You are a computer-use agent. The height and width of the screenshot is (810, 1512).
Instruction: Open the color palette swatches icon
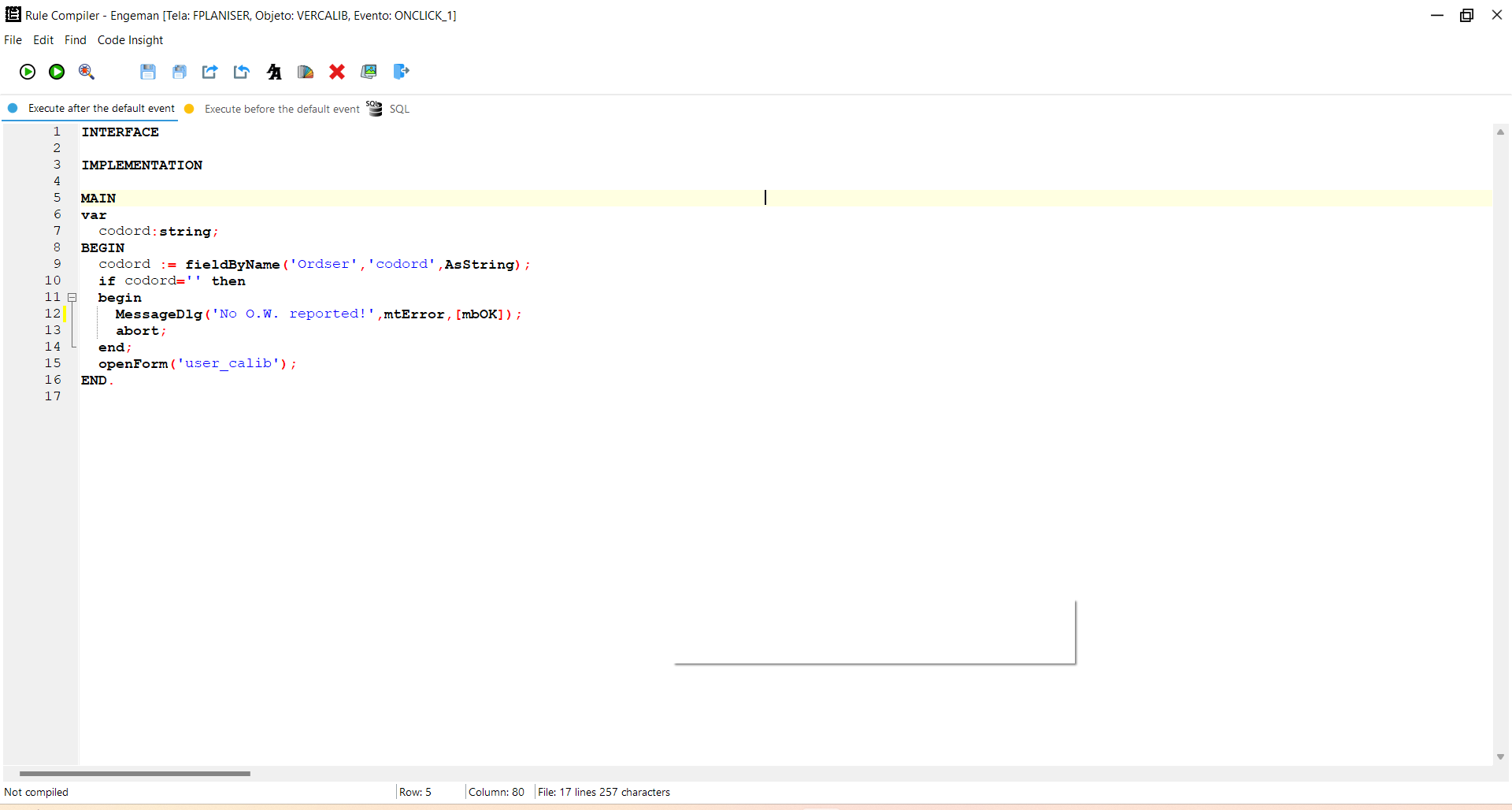pos(306,72)
